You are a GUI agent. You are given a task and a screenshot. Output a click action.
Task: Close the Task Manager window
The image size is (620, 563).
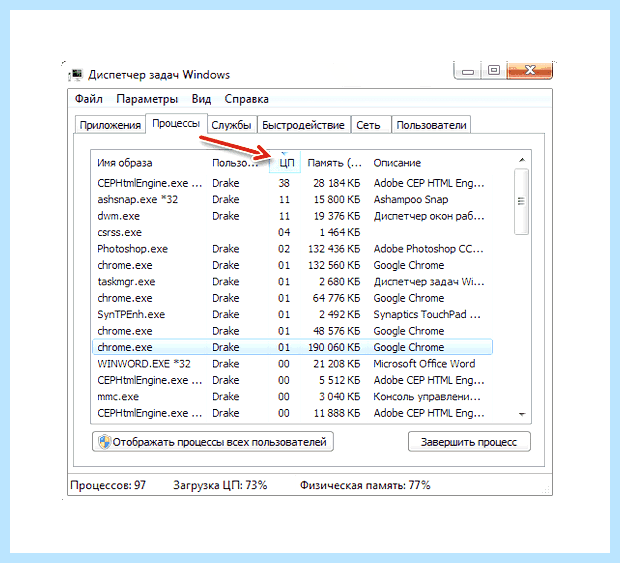(x=530, y=71)
